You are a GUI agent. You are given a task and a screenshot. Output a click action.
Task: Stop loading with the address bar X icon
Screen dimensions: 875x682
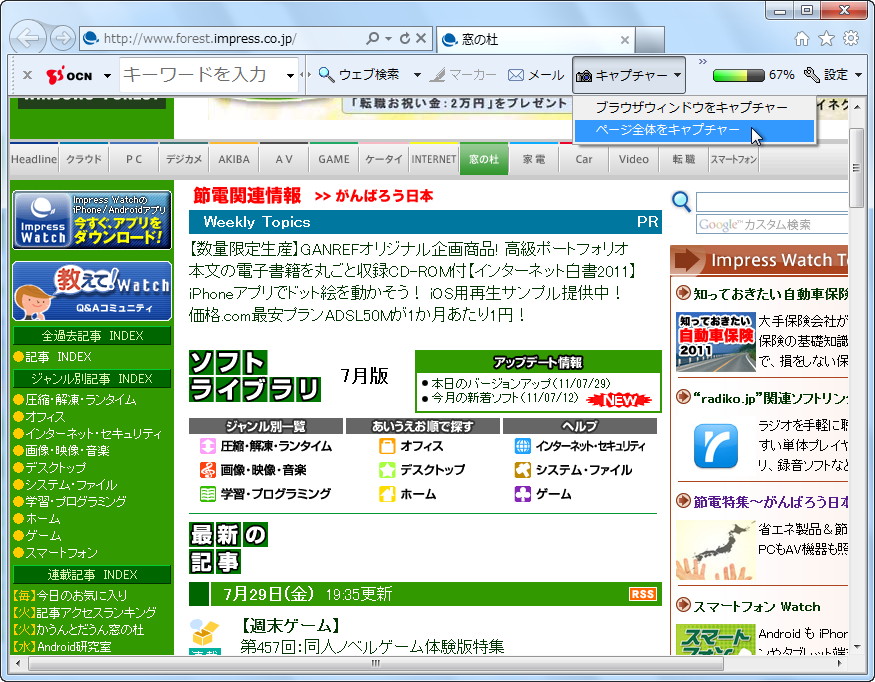tap(421, 38)
